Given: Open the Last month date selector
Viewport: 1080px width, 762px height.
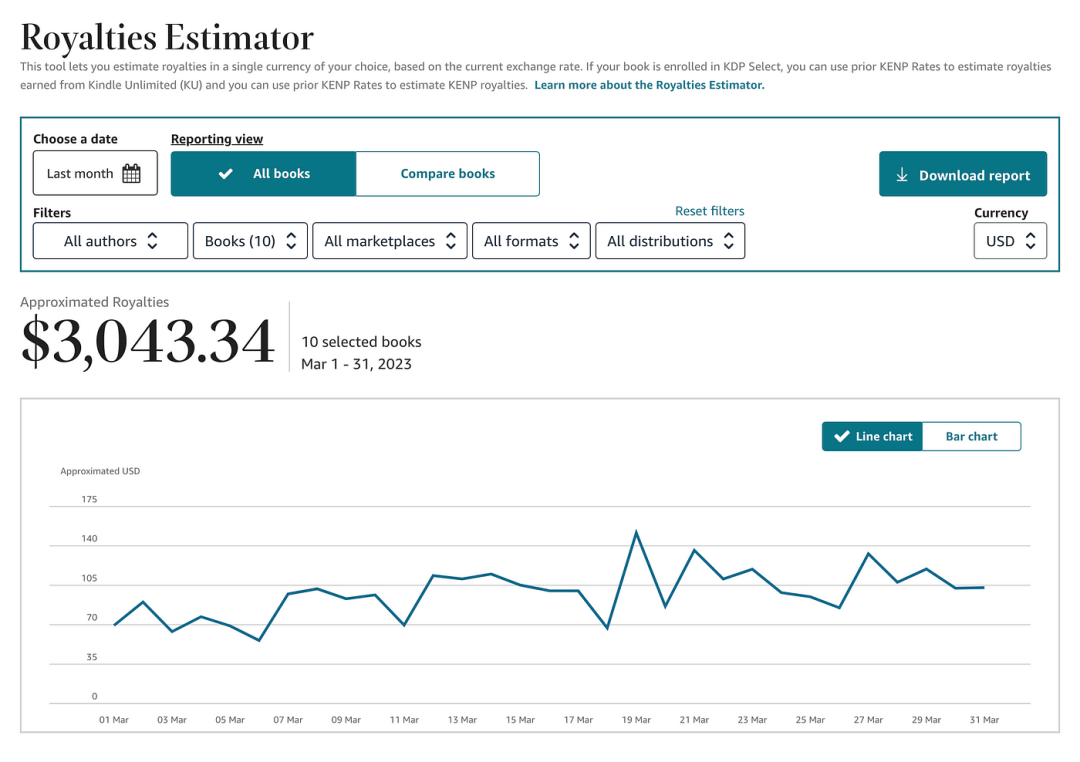Looking at the screenshot, I should pos(95,174).
